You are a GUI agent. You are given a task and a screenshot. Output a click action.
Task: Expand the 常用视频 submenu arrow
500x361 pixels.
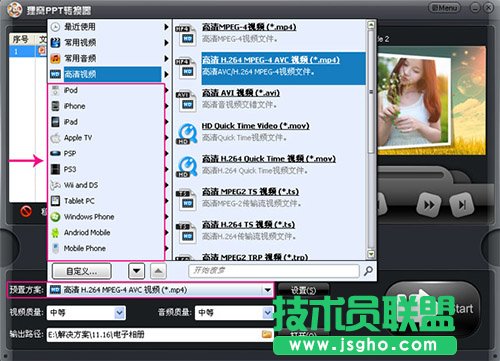click(x=166, y=43)
